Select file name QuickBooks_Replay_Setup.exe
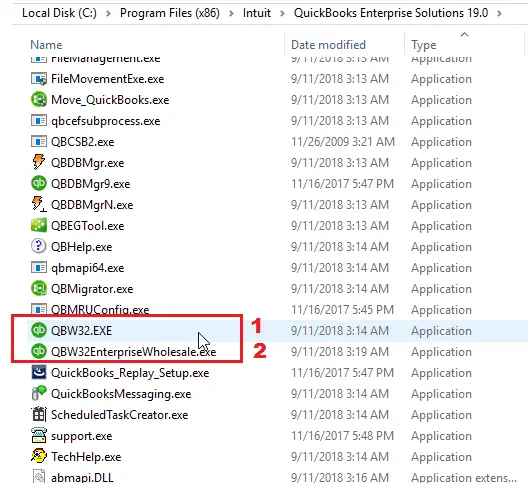The image size is (528, 490). [130, 373]
